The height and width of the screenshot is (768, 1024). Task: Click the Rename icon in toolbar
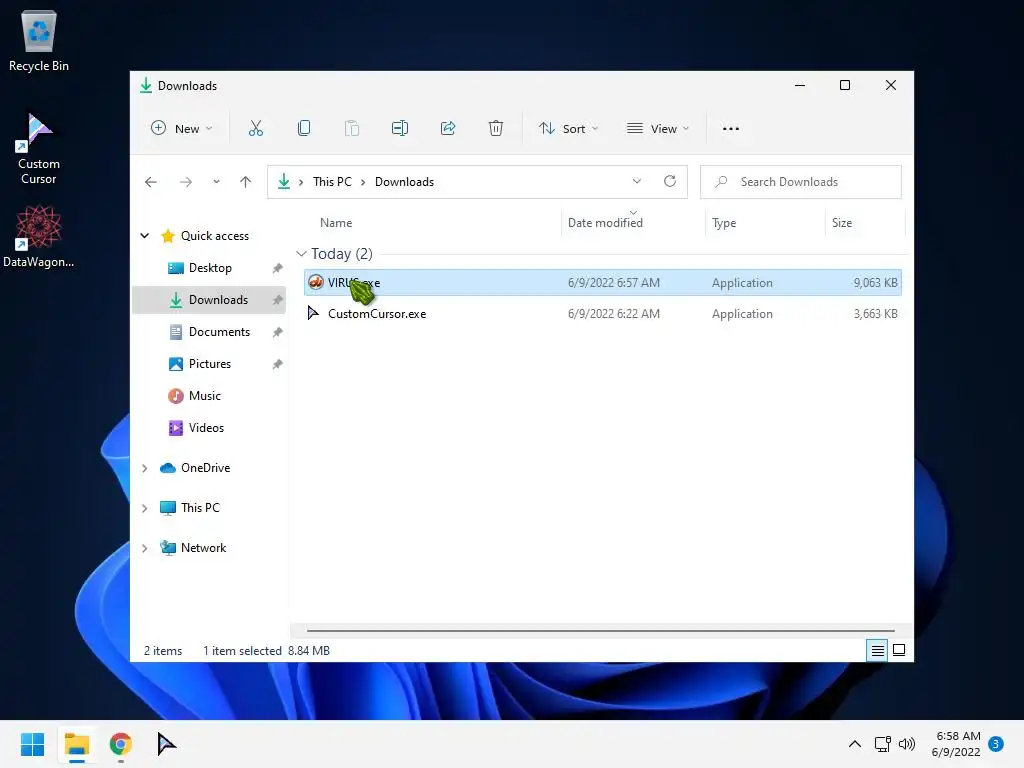tap(400, 128)
